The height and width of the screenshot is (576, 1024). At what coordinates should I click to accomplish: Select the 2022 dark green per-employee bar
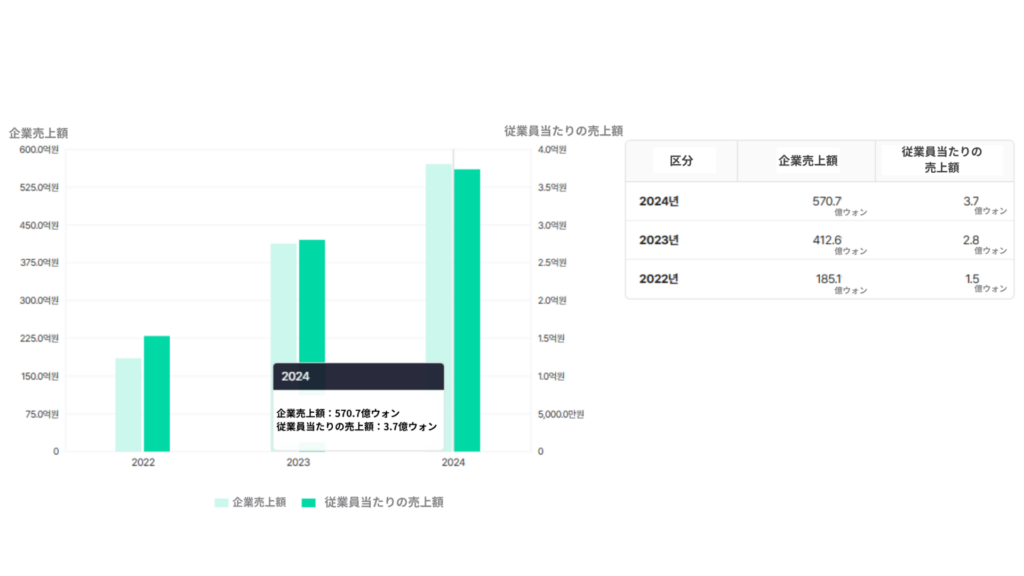(x=157, y=393)
